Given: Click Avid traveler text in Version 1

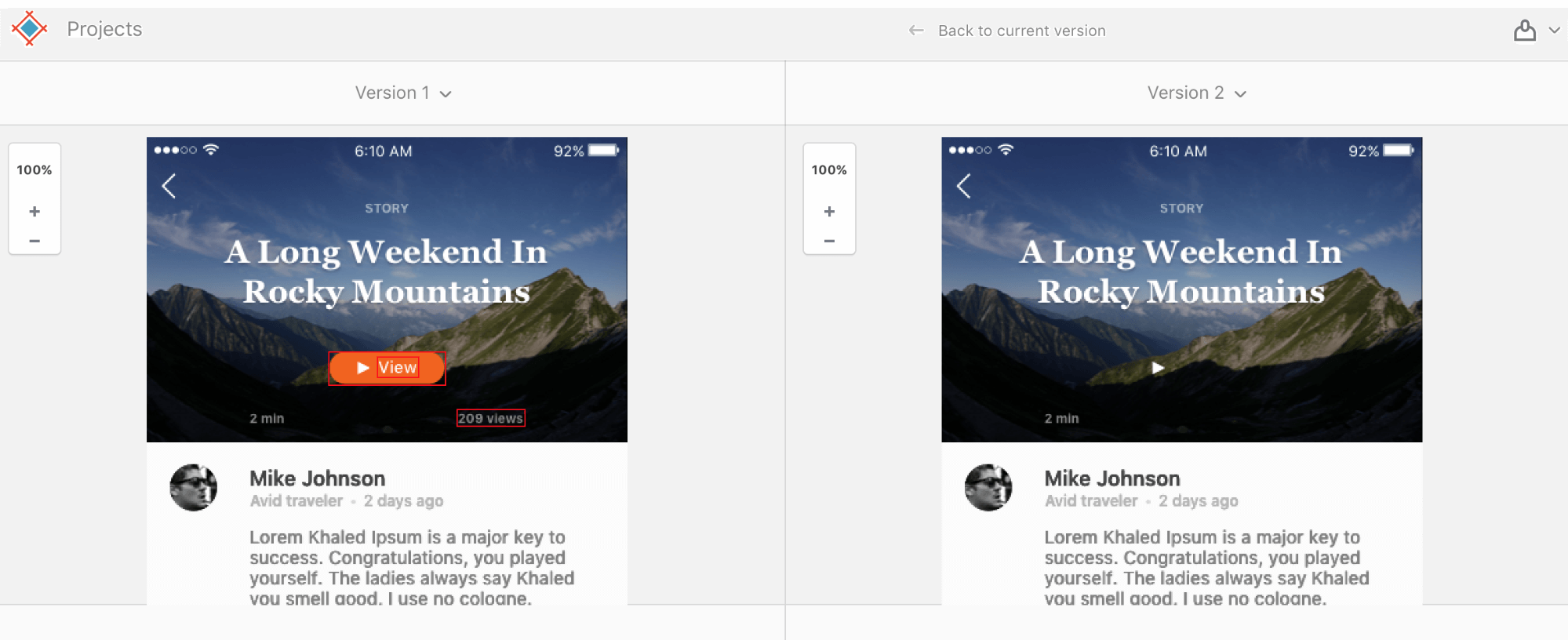Looking at the screenshot, I should pos(296,501).
